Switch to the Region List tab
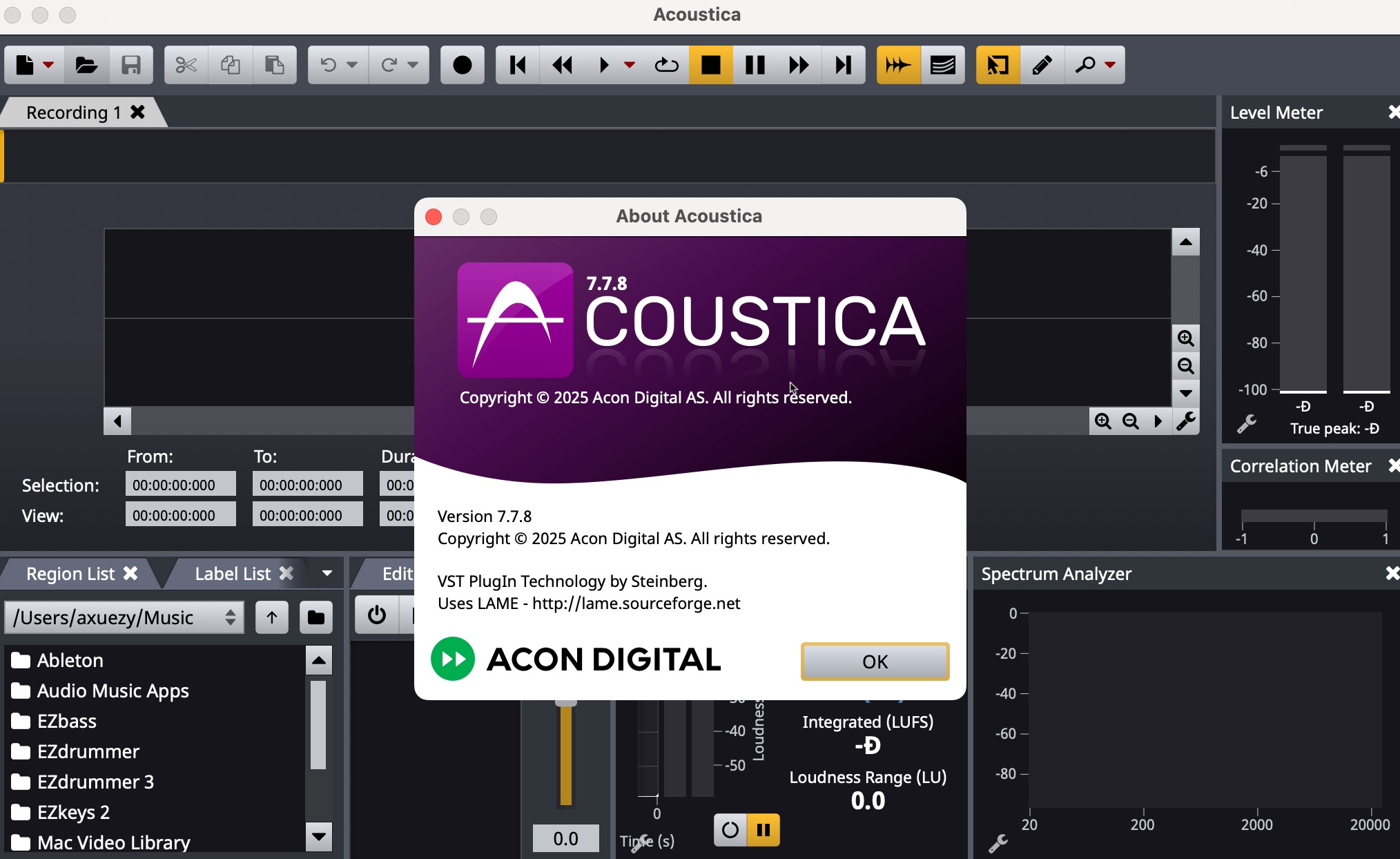 coord(70,574)
